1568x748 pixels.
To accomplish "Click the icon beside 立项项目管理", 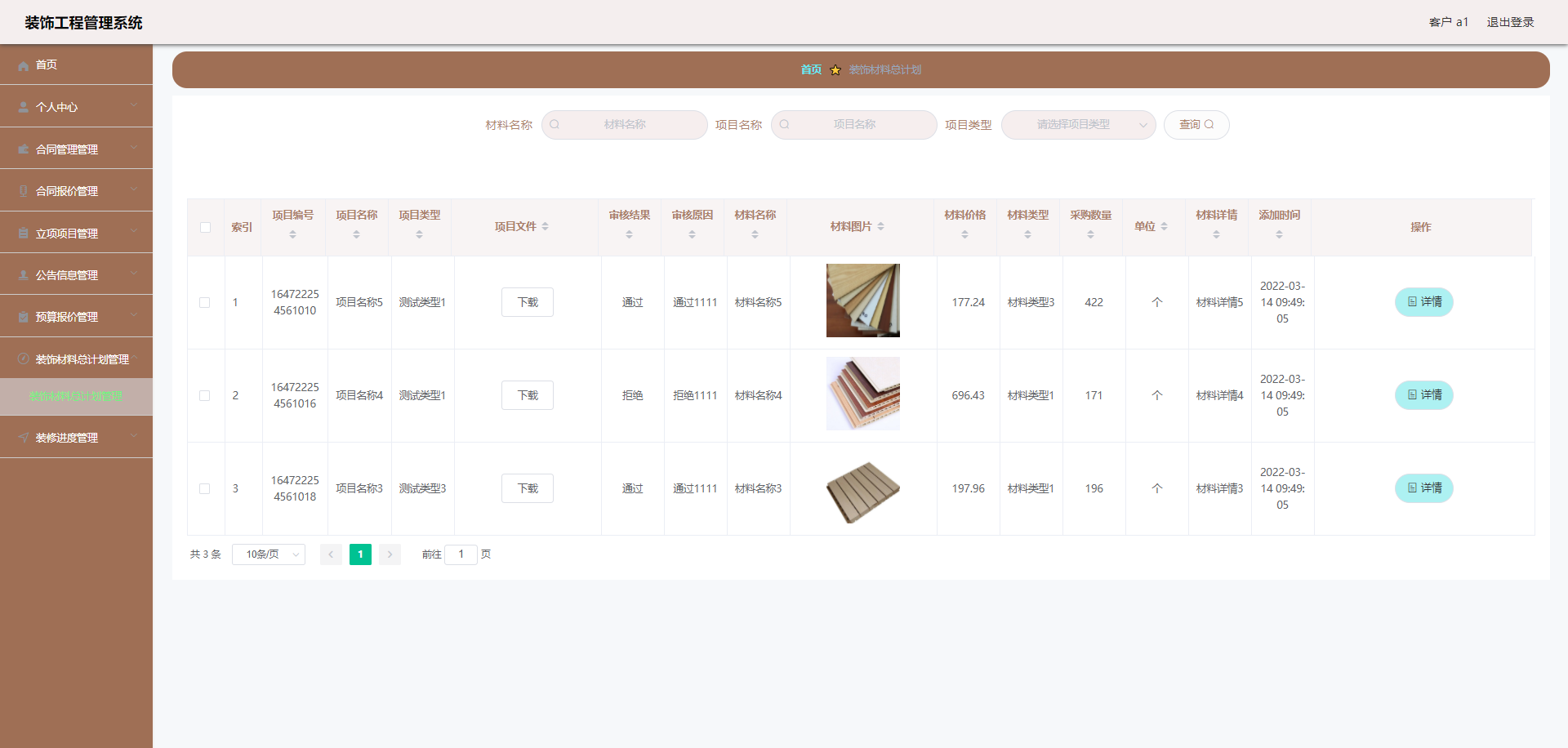I will pyautogui.click(x=24, y=234).
